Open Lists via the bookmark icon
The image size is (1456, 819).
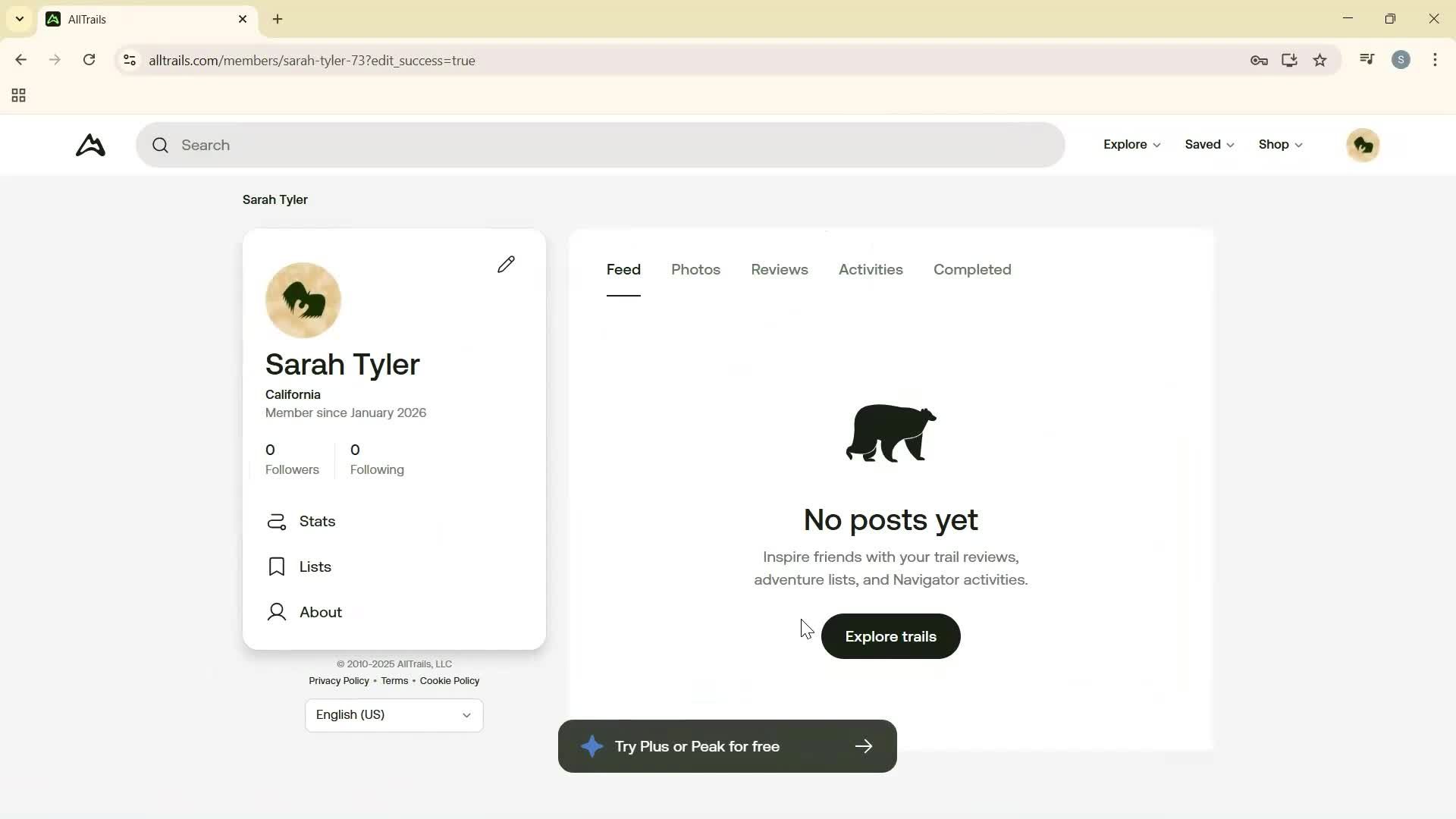[277, 566]
